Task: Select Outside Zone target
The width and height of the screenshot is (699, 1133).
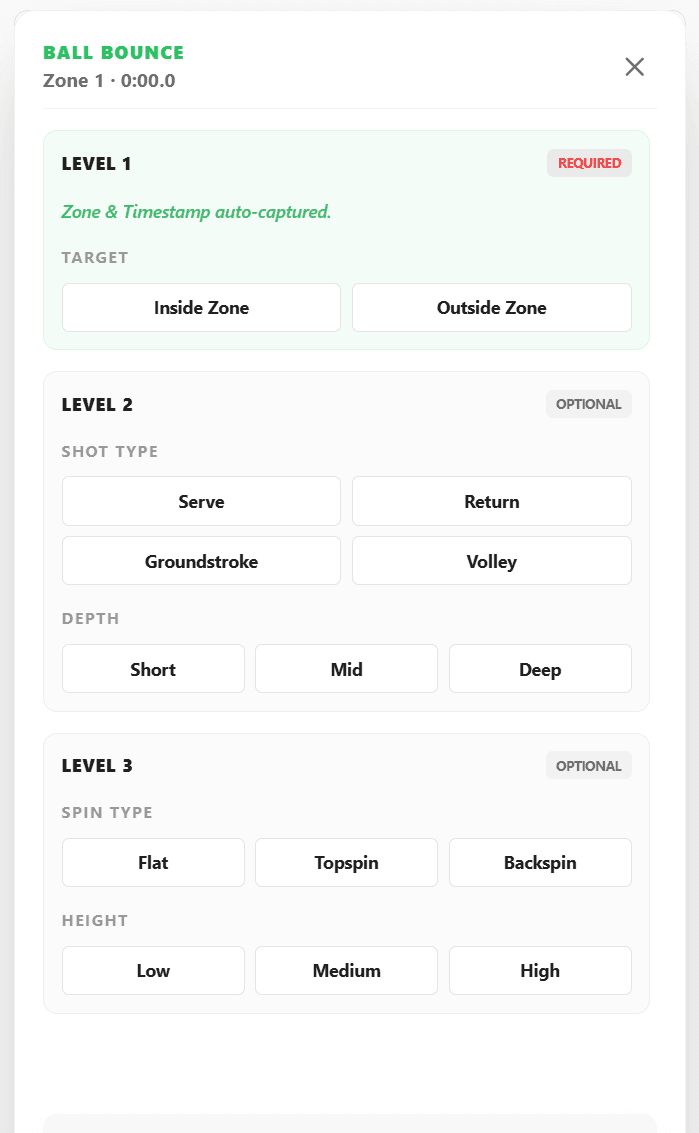Action: 492,308
